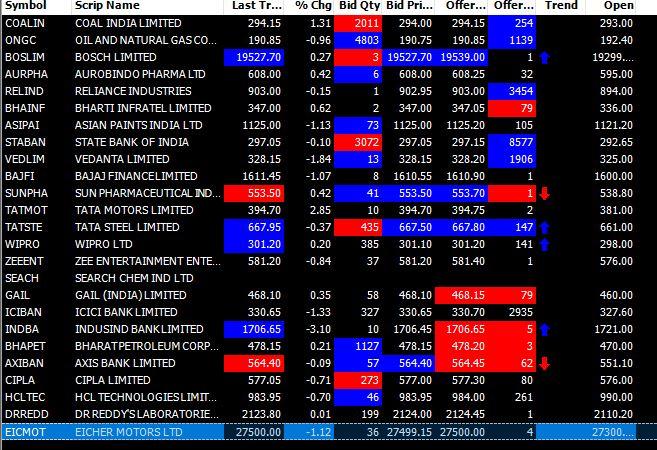Viewport: 657px width, 450px height.
Task: Select the SEARCH CHEM IND LTD row
Action: [x=319, y=278]
